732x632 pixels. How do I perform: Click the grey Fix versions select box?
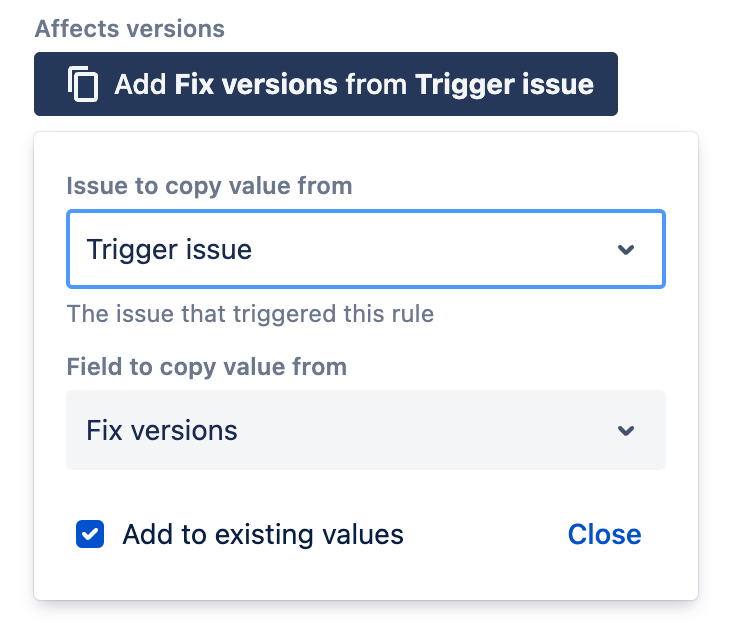tap(366, 430)
